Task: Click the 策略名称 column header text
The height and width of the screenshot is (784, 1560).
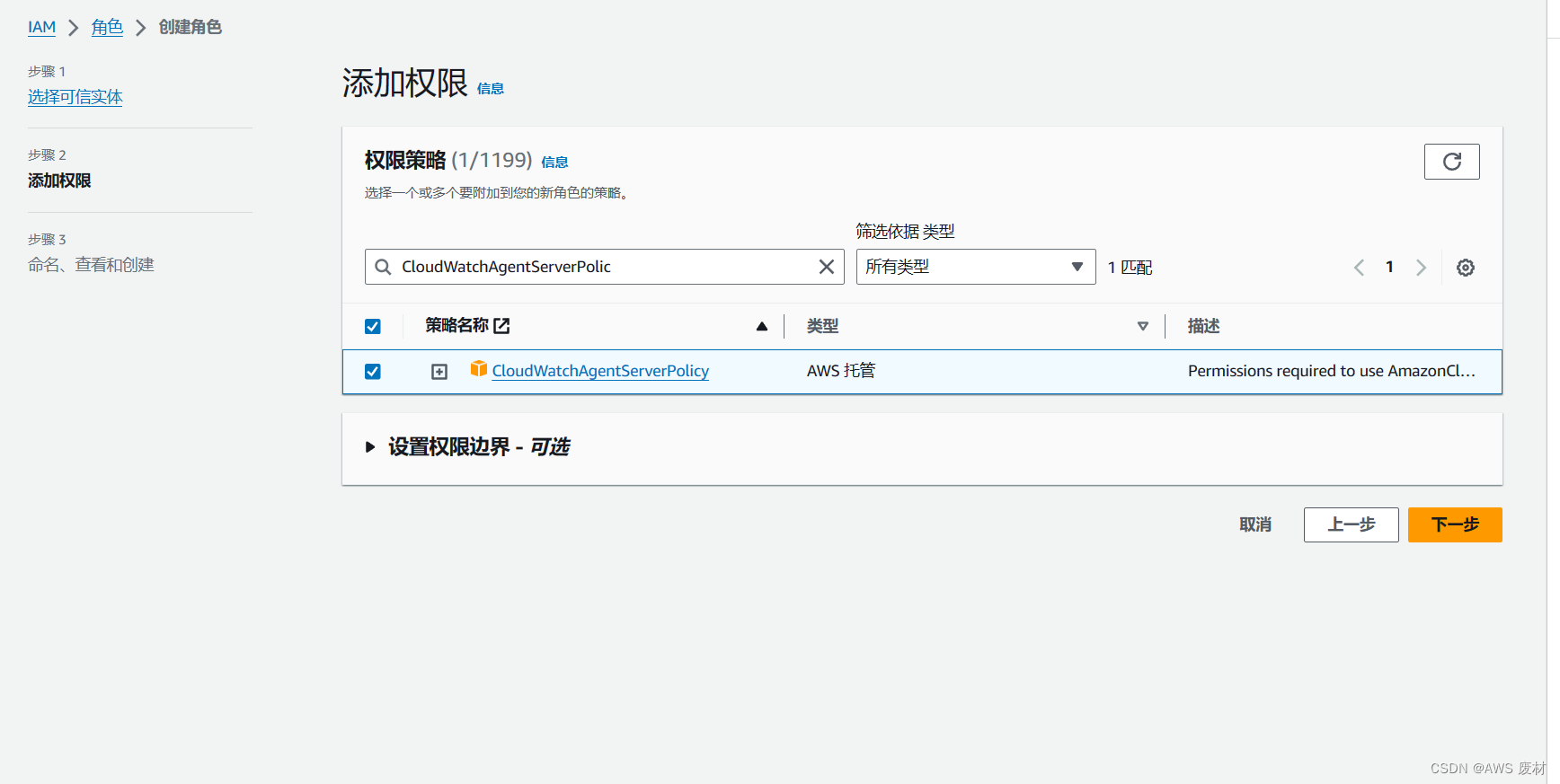Action: coord(456,325)
